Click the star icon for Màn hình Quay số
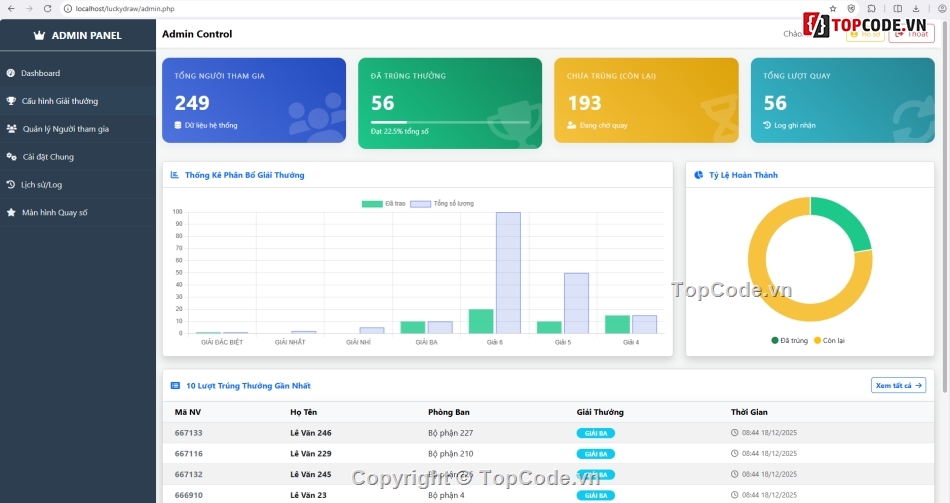Image resolution: width=950 pixels, height=503 pixels. click(x=11, y=213)
